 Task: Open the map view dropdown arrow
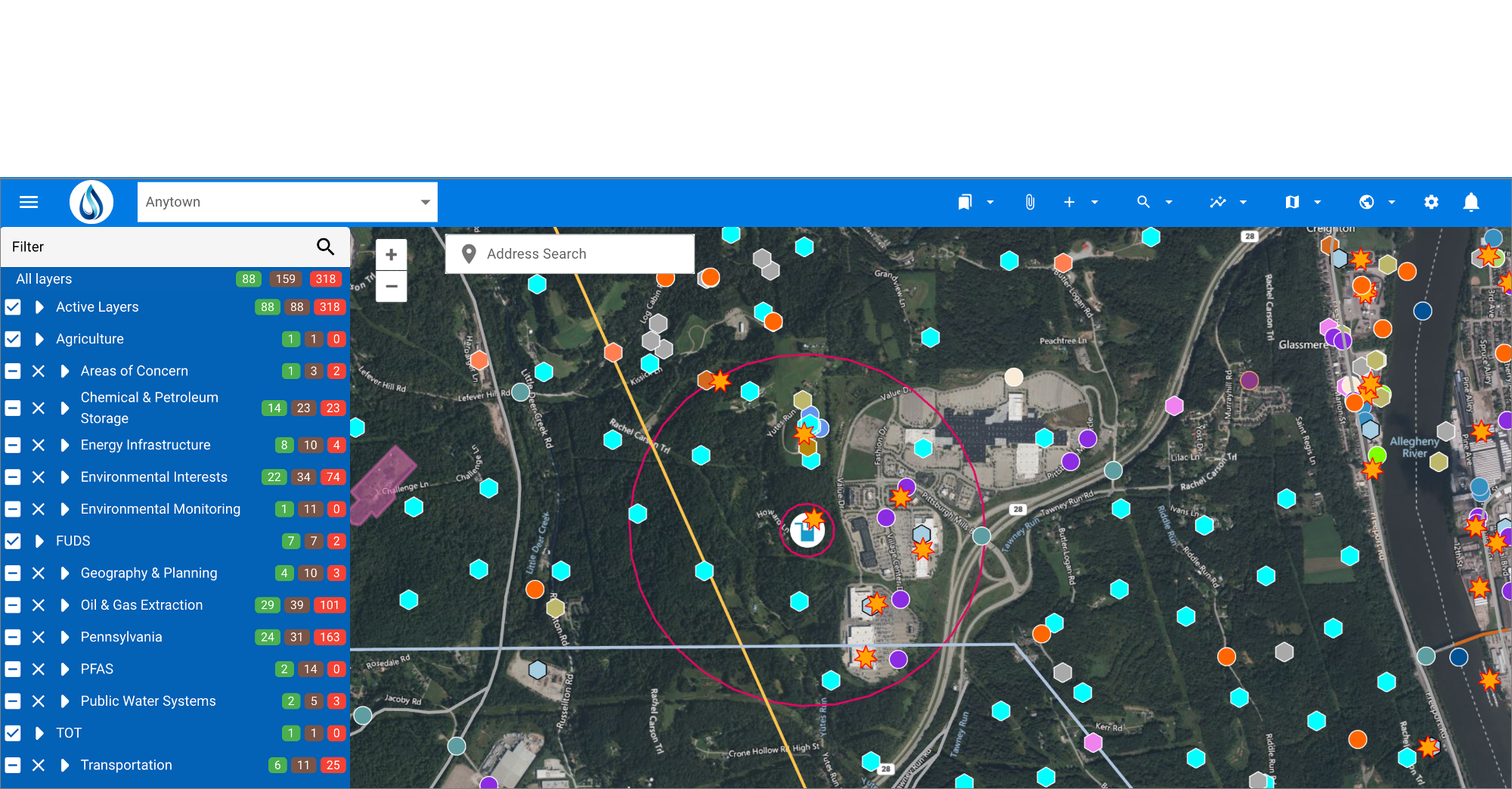[1318, 203]
